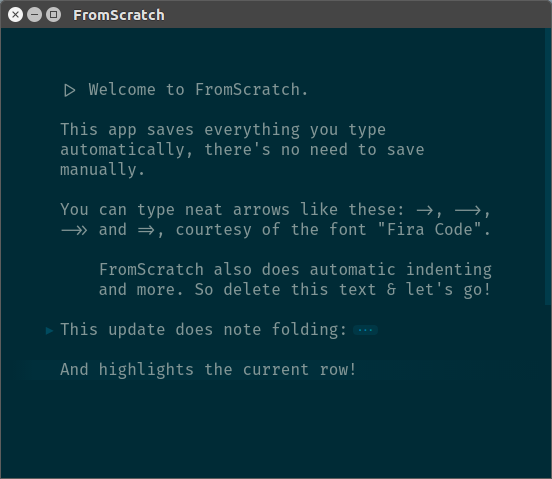Screen dimensions: 552x479
Task: Click the vertical scrollbar thumb at right edge
Action: tap(548, 167)
